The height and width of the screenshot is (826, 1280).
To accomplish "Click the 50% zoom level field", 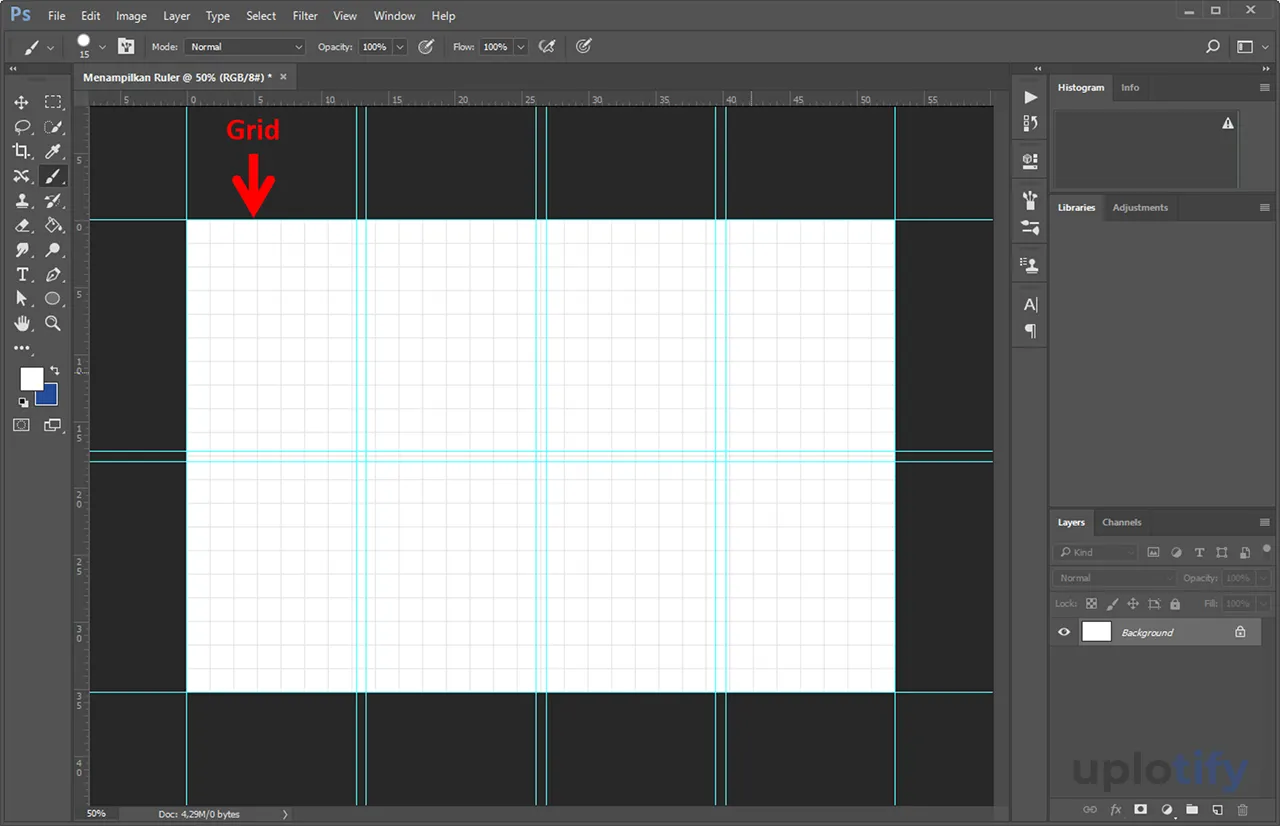I will (96, 814).
